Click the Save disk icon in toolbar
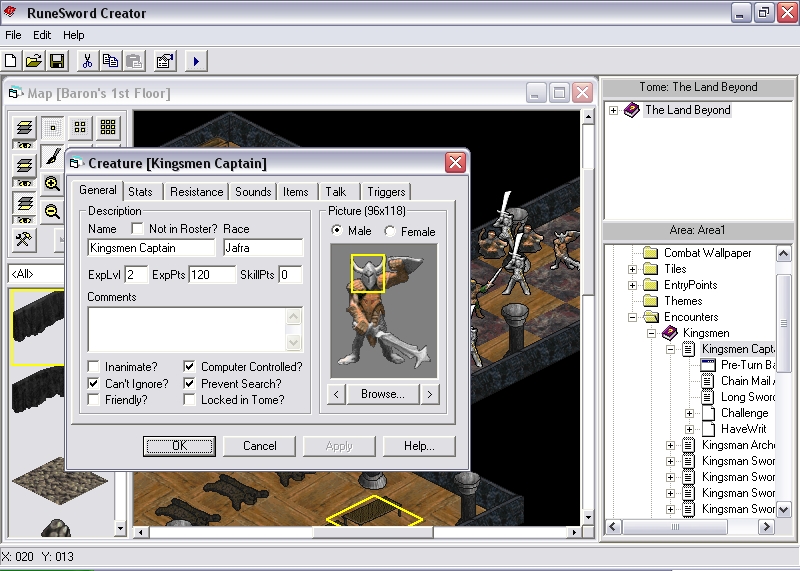800x571 pixels. coord(57,61)
